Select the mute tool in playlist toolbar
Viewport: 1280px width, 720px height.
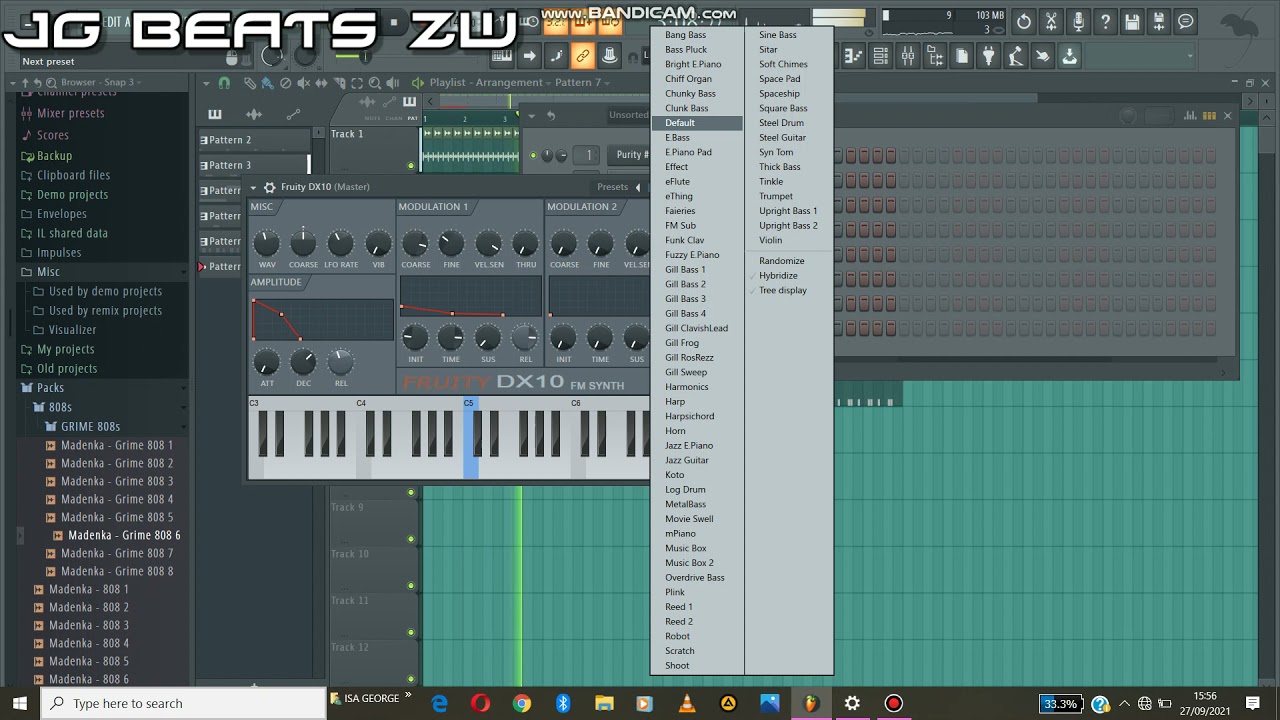[x=303, y=83]
